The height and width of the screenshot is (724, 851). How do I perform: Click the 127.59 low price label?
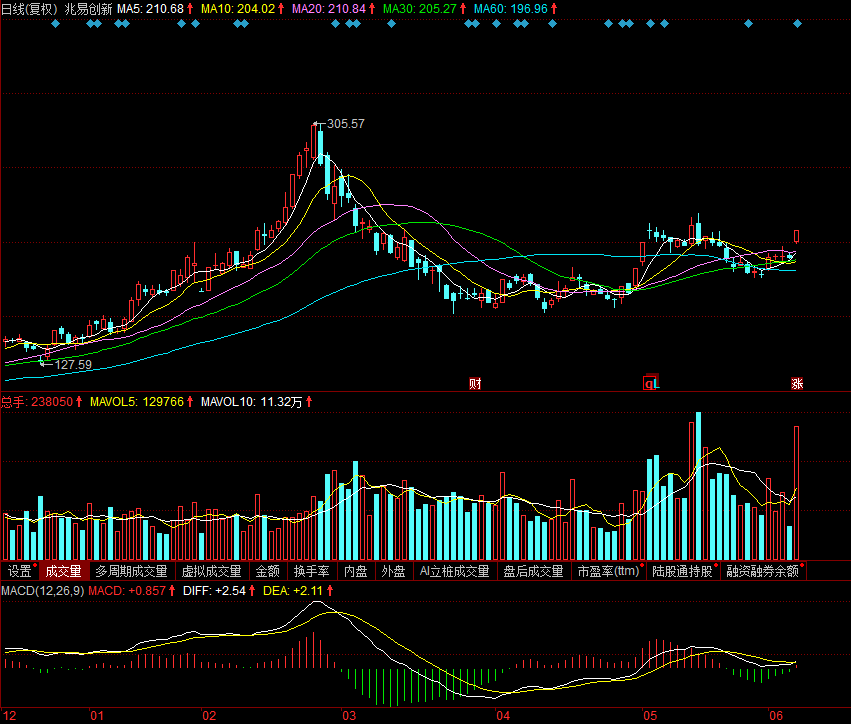[x=73, y=365]
